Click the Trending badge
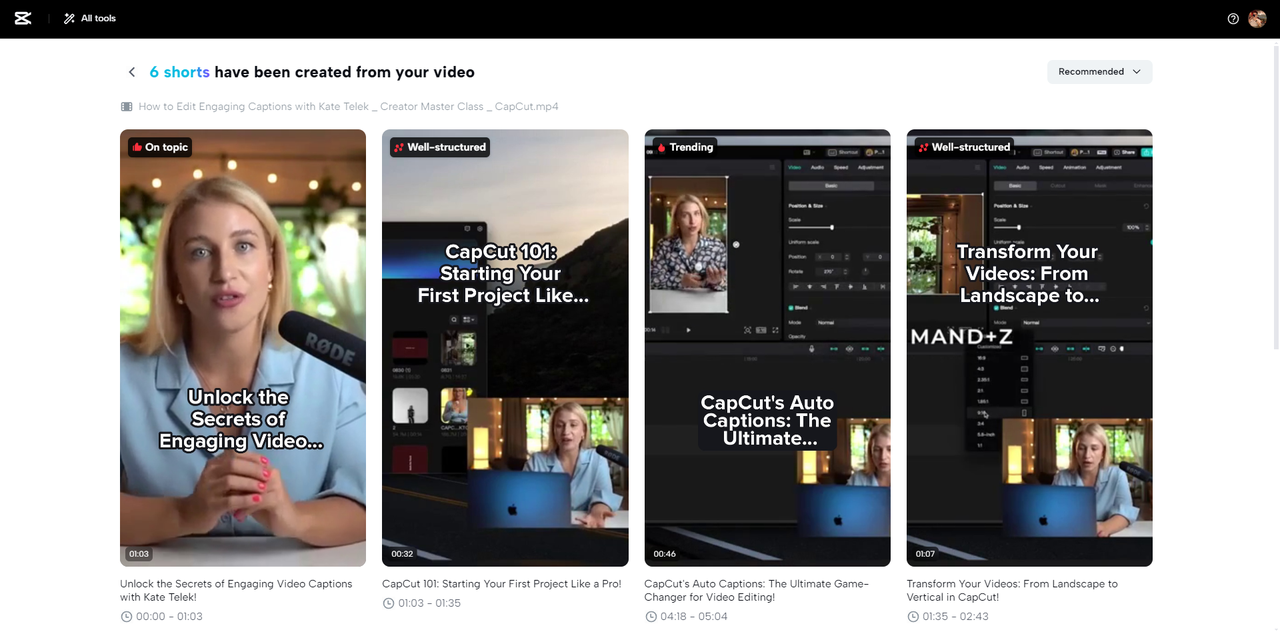 point(684,147)
